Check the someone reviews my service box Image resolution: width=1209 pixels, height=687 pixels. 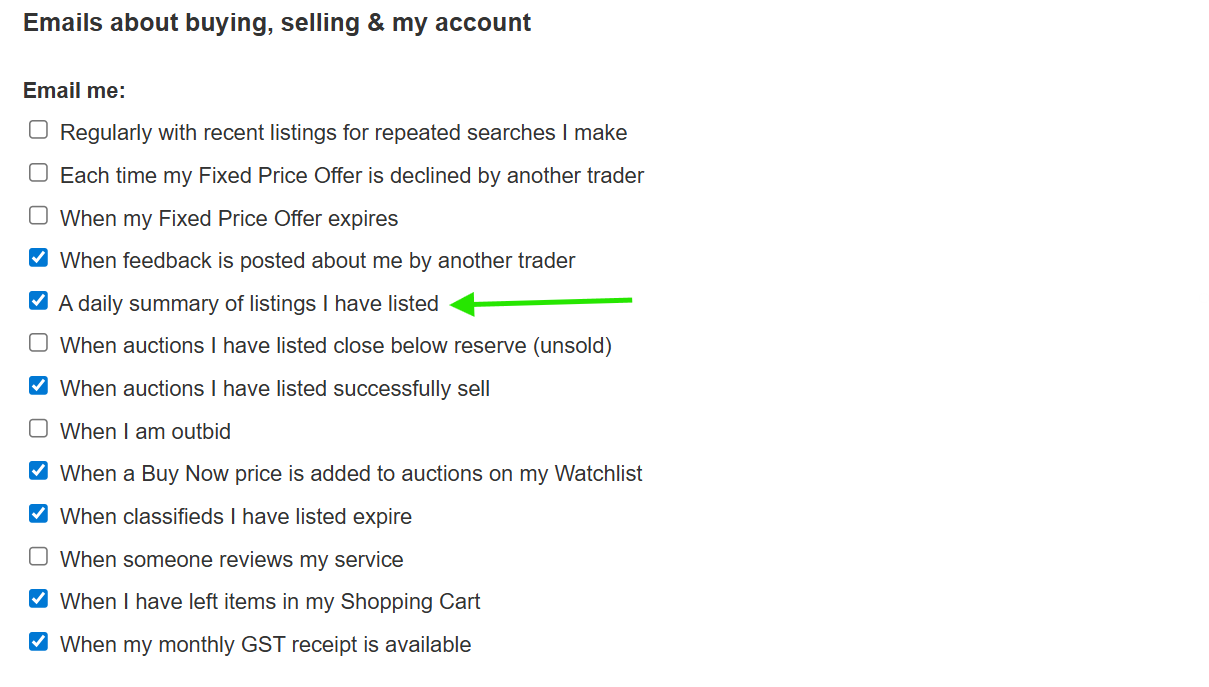tap(38, 557)
